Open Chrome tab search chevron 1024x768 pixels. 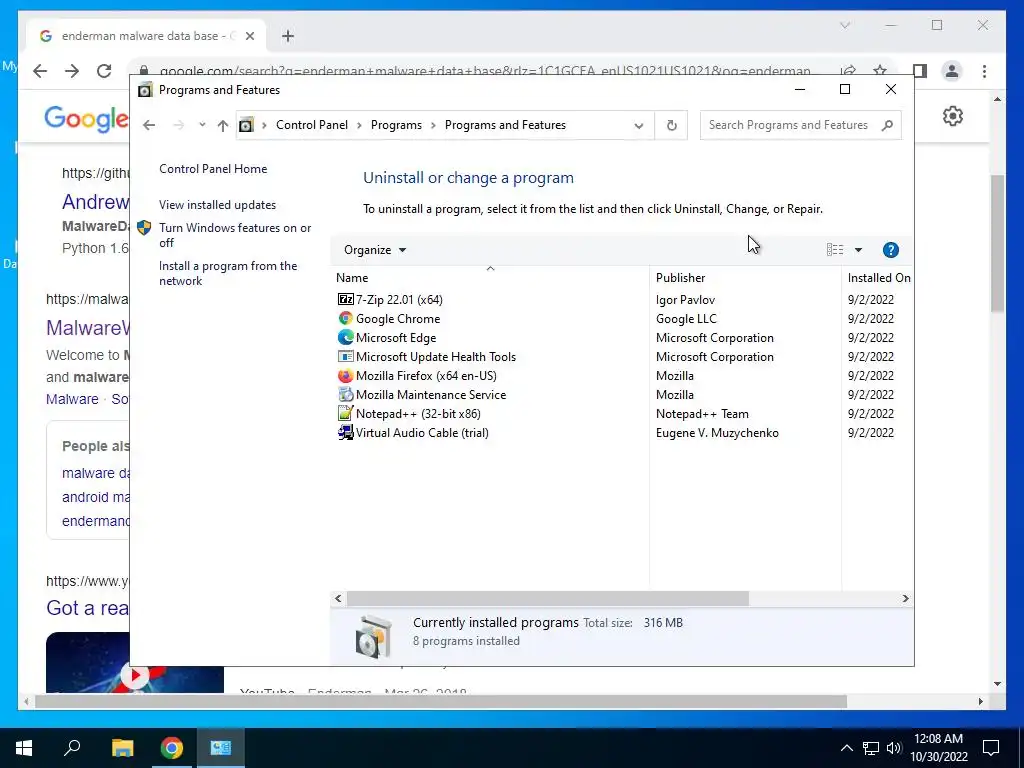pyautogui.click(x=844, y=25)
